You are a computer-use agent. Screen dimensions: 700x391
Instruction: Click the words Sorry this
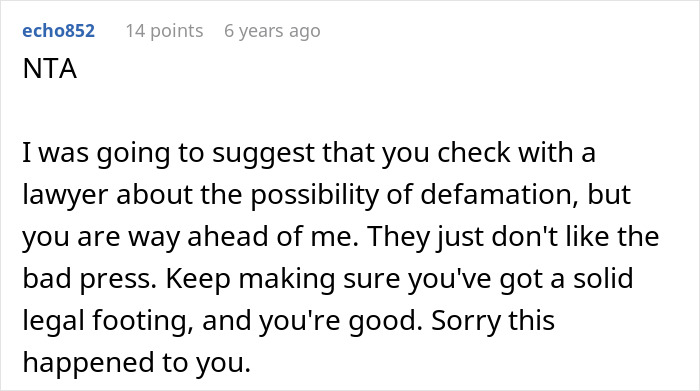pyautogui.click(x=493, y=320)
